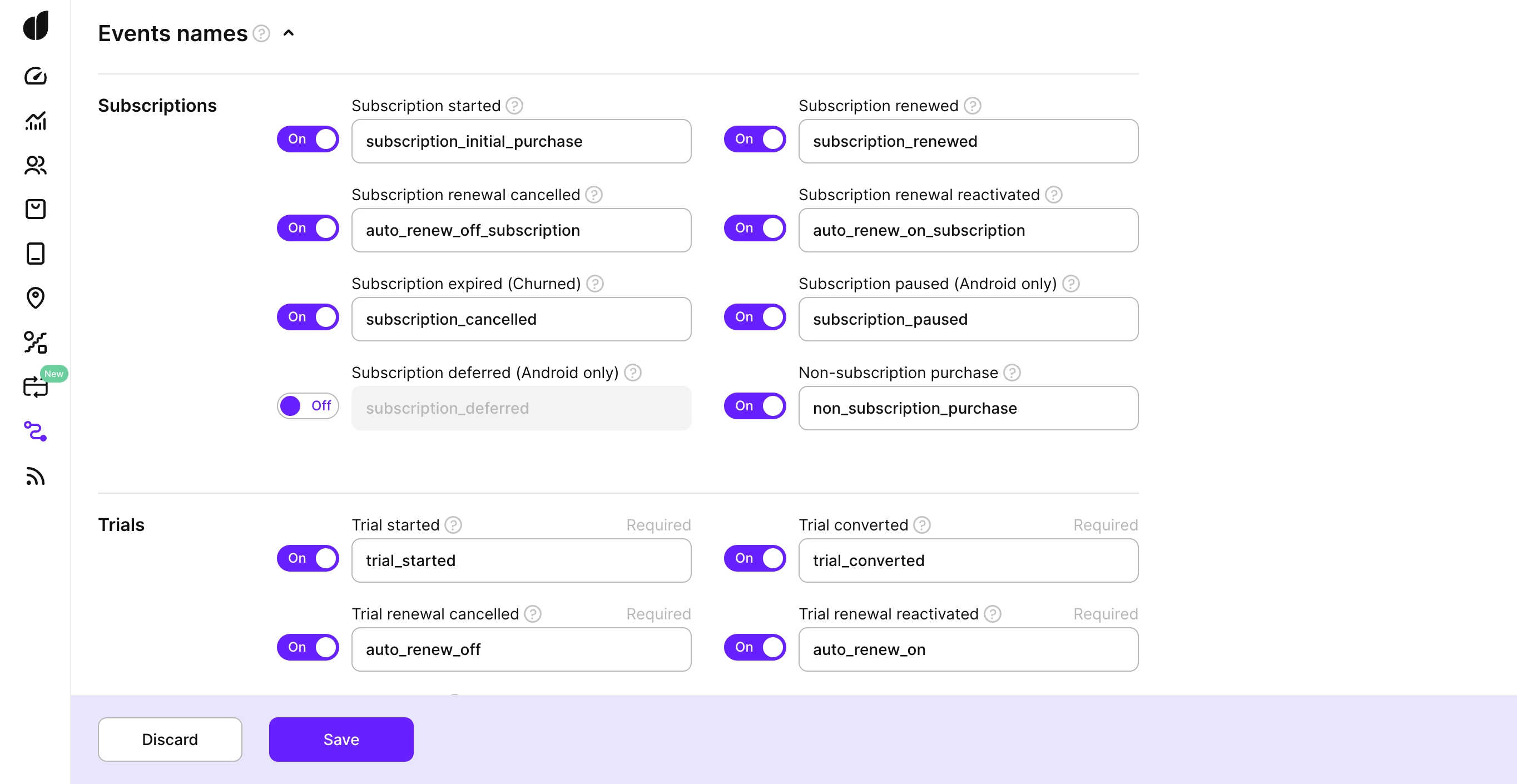Viewport: 1517px width, 784px height.
Task: Click the subscription_initial_purchase input field
Action: [520, 141]
